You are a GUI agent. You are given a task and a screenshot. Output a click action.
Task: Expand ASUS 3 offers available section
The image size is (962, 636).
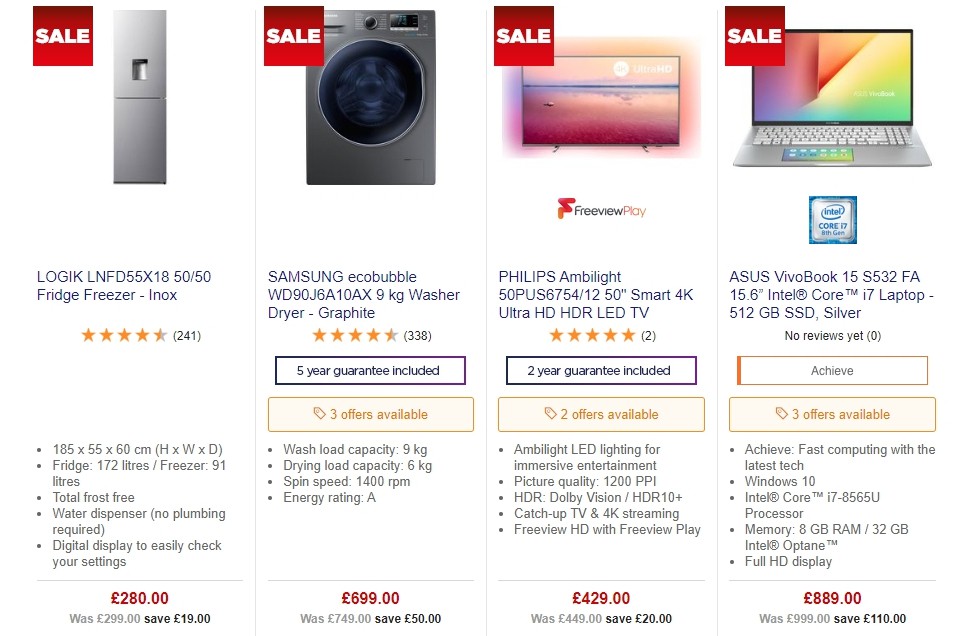[831, 414]
